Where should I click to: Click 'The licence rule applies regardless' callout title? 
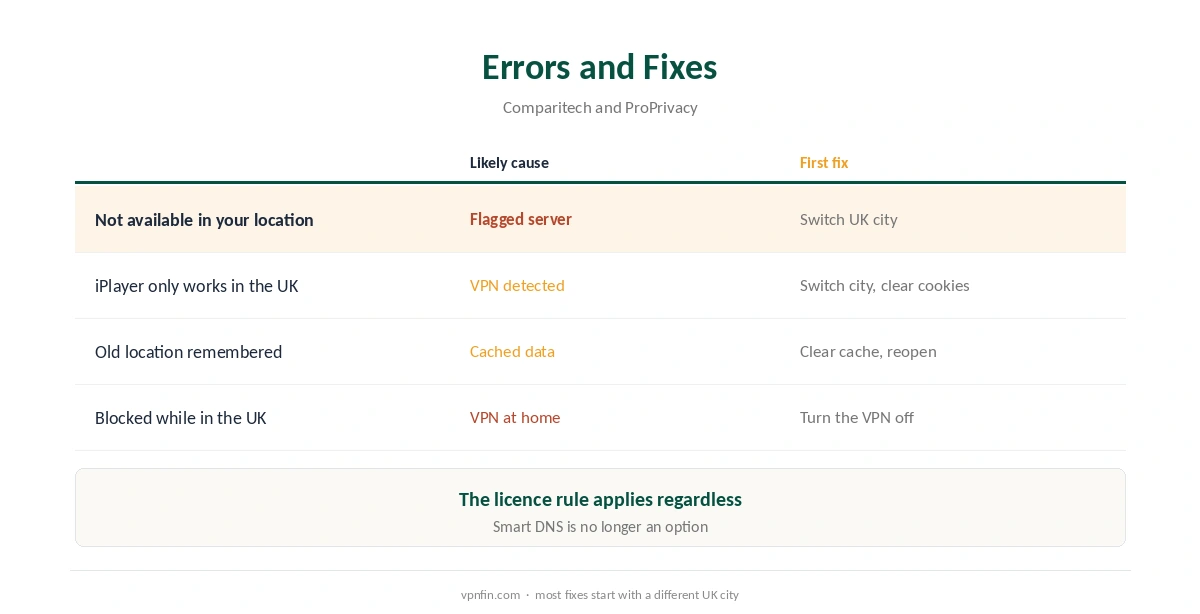point(600,499)
